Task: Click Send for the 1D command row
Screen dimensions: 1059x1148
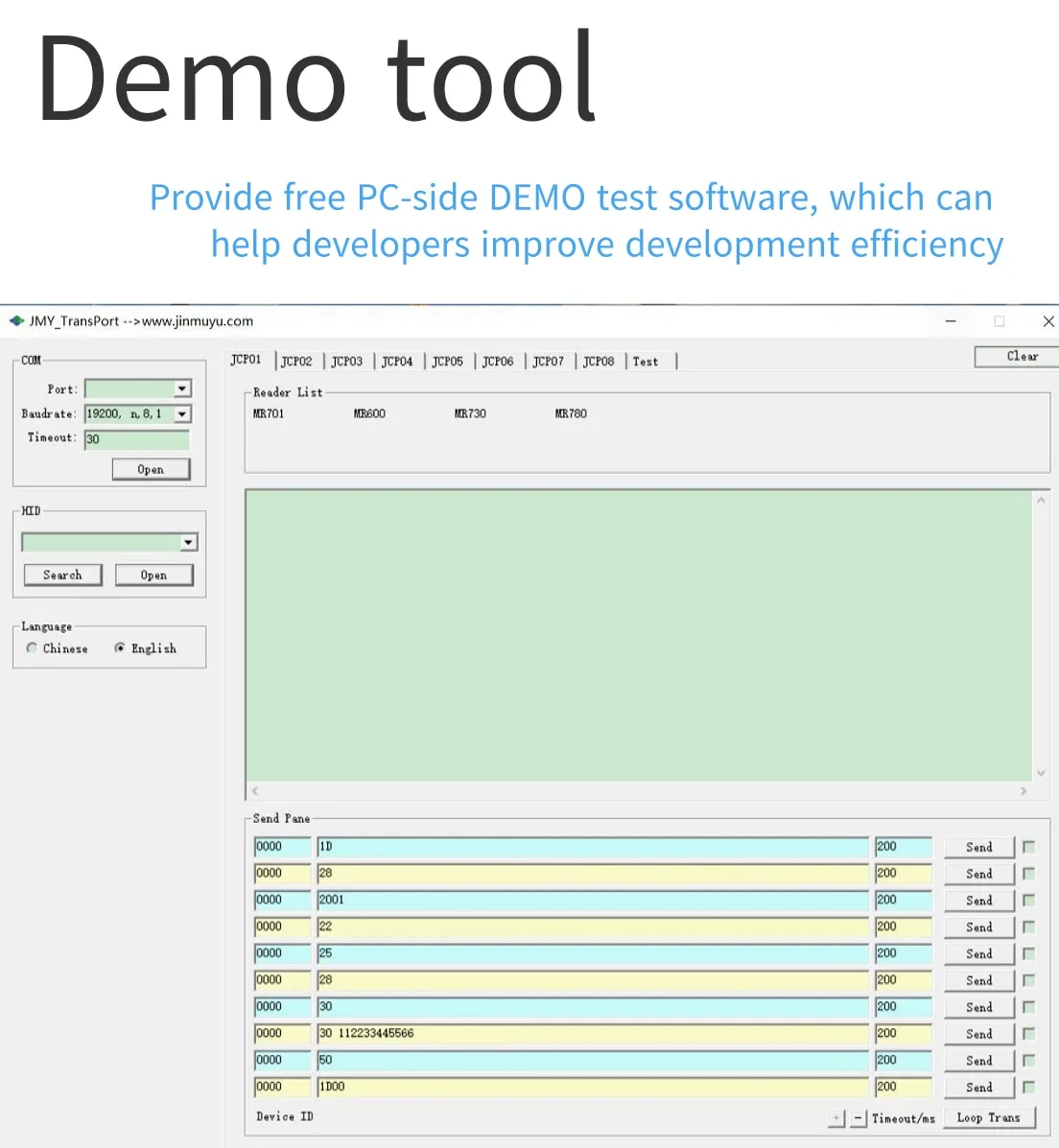Action: point(979,847)
